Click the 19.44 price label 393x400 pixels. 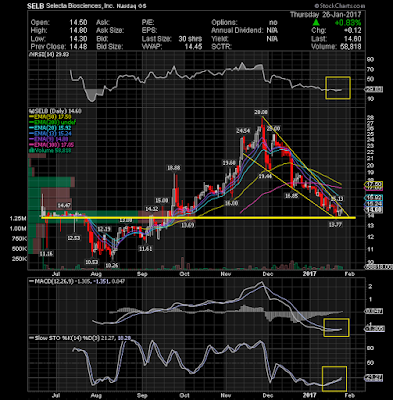point(265,176)
